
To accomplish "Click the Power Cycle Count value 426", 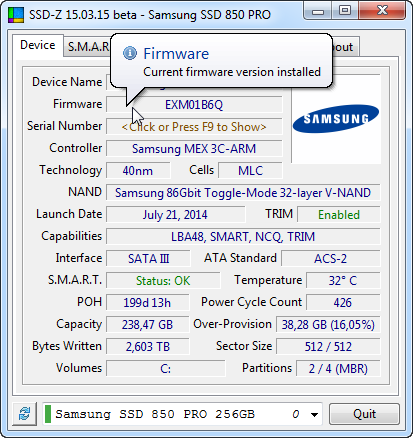I will point(343,303).
